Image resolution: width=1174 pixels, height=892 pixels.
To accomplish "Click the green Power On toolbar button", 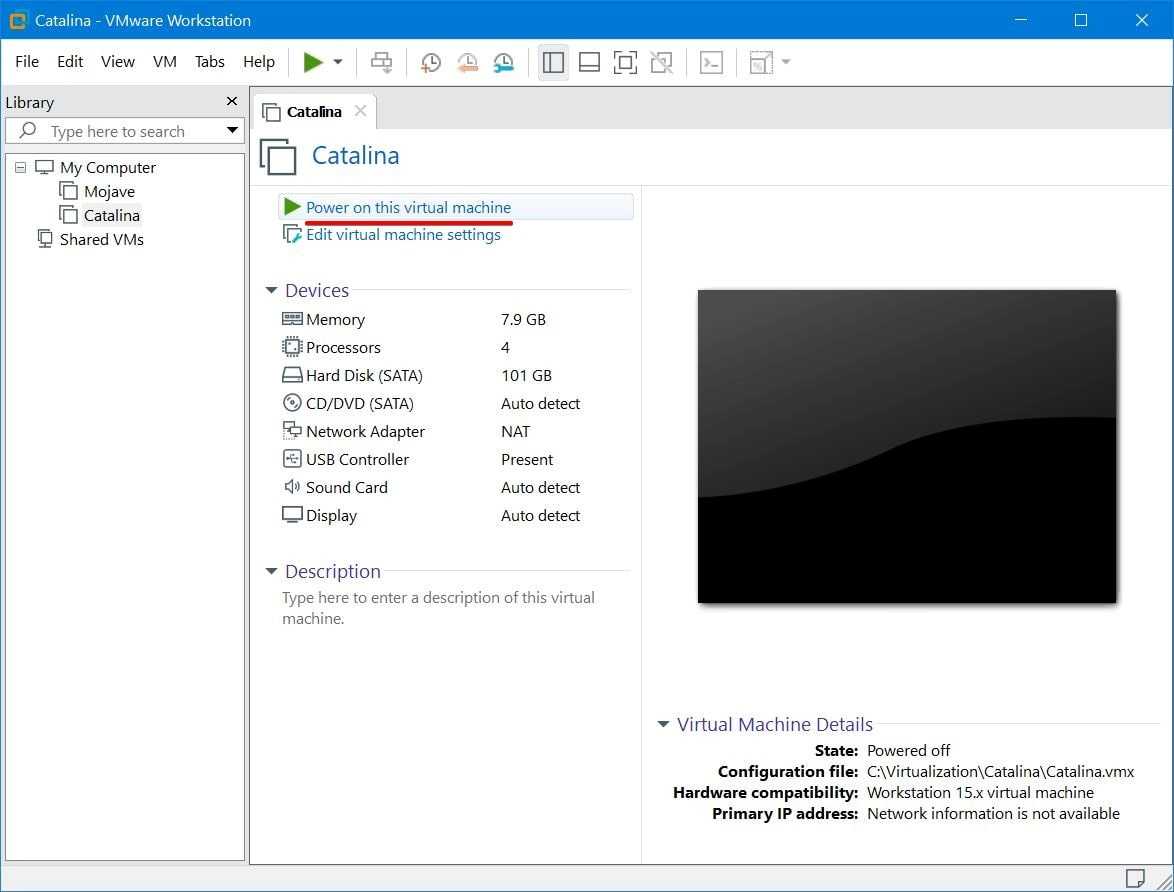I will click(x=313, y=62).
